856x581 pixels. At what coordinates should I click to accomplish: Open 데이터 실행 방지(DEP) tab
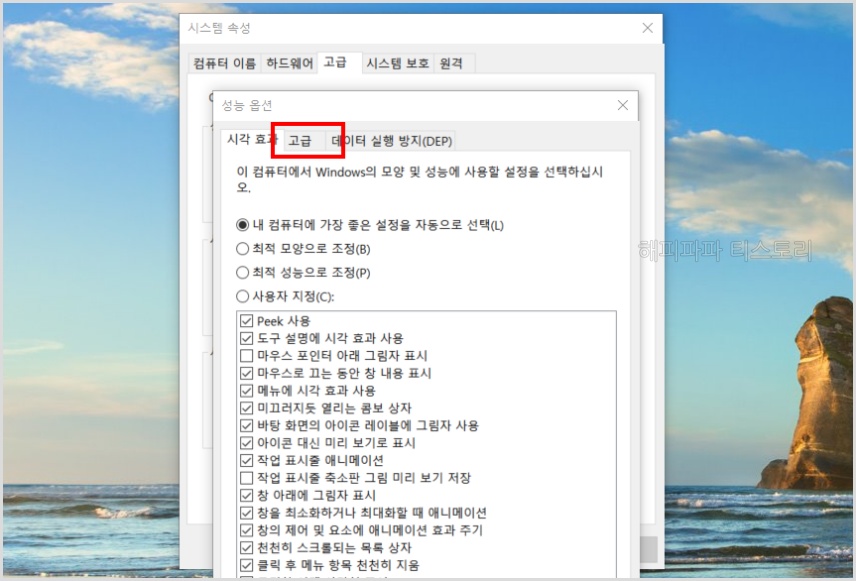pyautogui.click(x=391, y=141)
